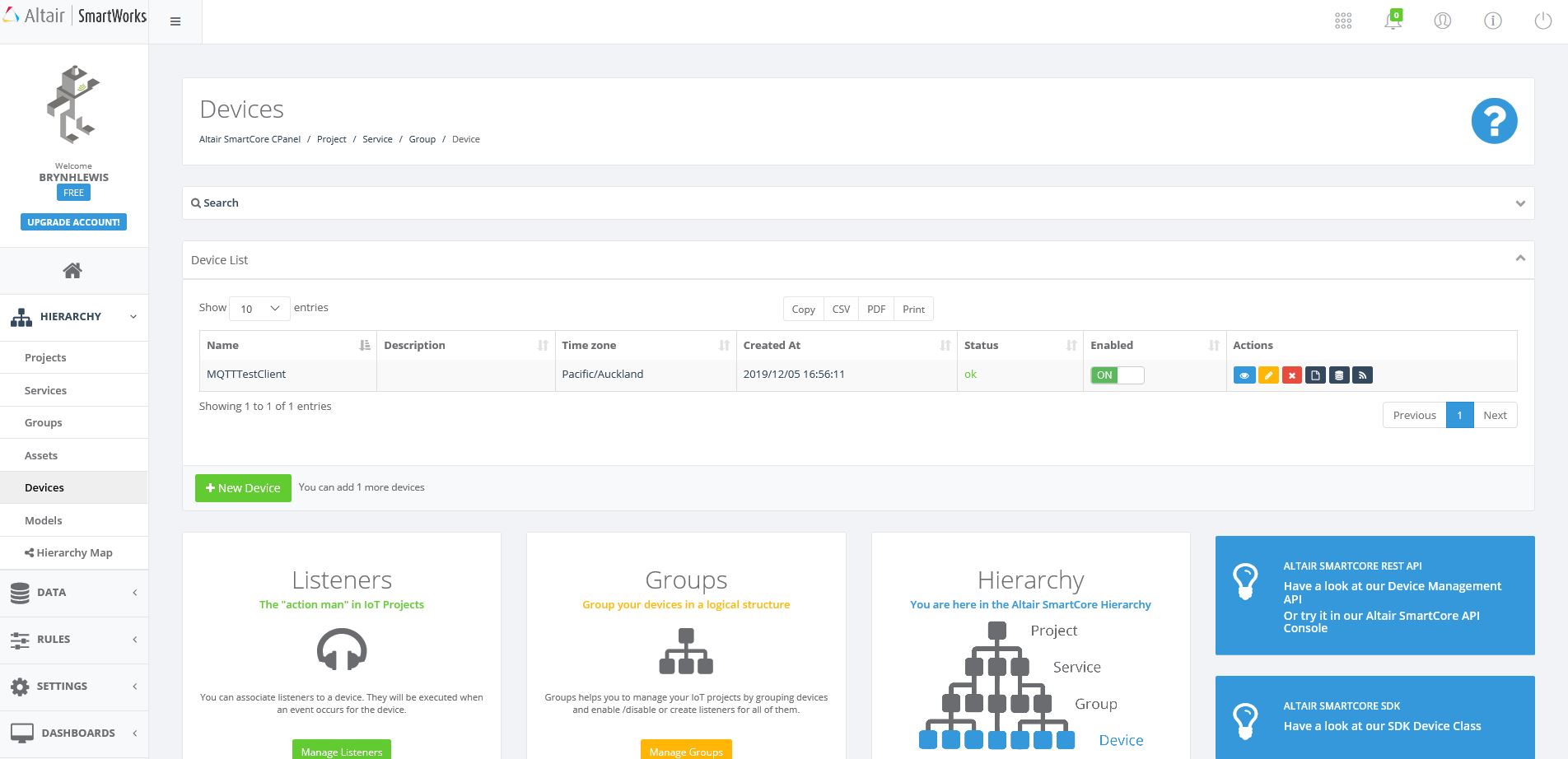Expand the SETTINGS sidebar section
The width and height of the screenshot is (1568, 759).
pos(74,687)
